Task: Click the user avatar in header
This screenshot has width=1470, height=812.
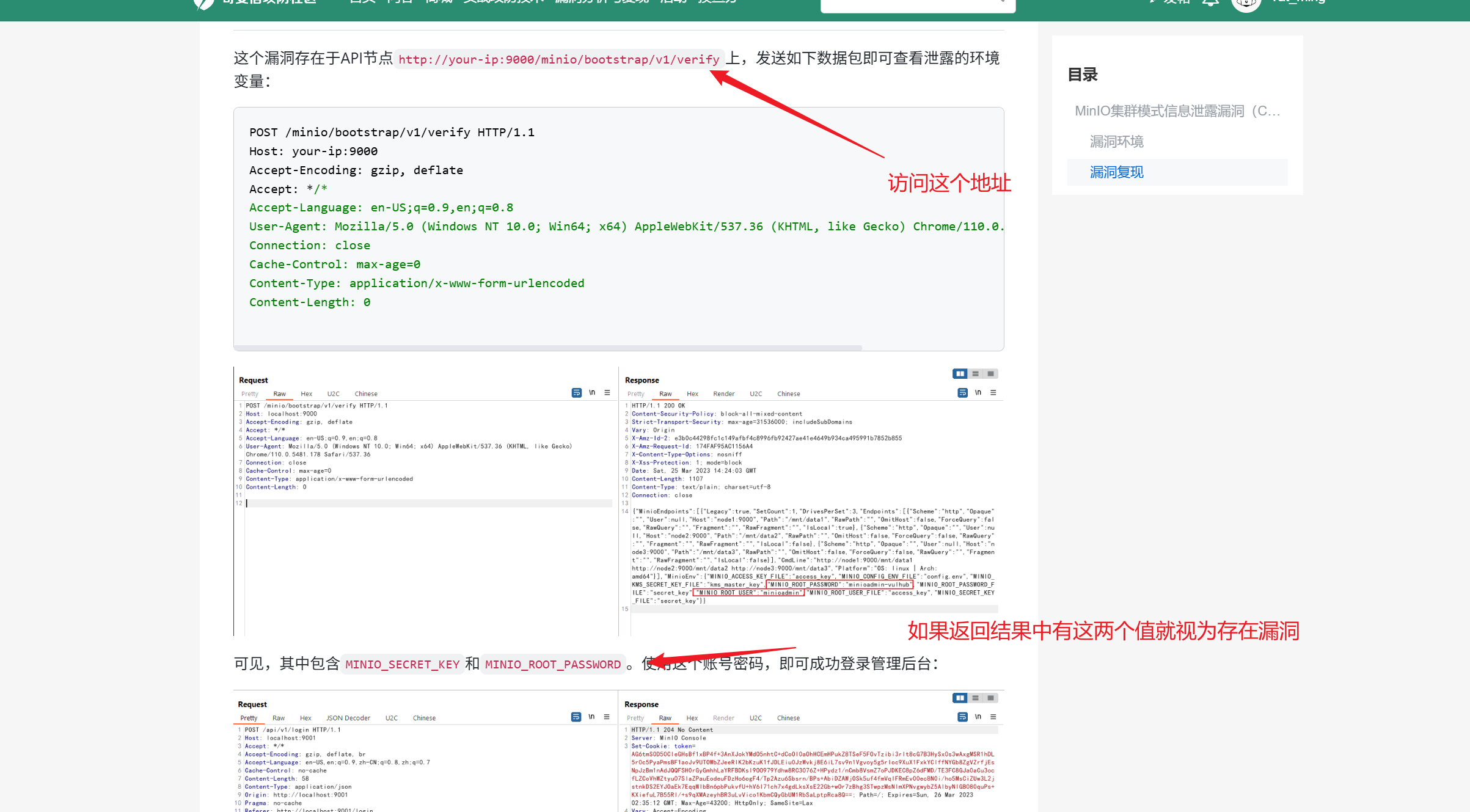Action: coord(1246,4)
